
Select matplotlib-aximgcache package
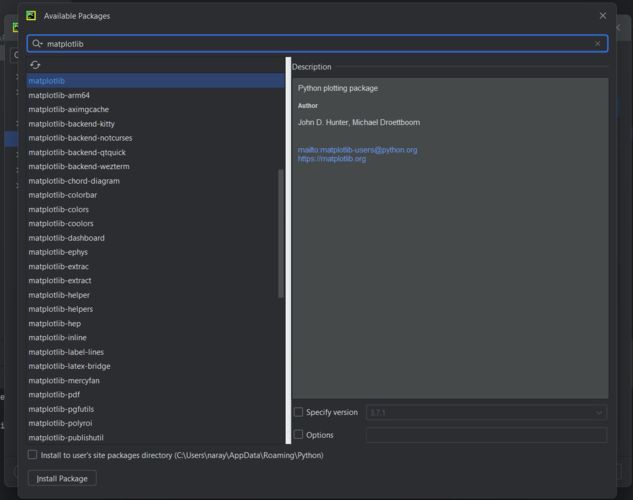pos(155,109)
